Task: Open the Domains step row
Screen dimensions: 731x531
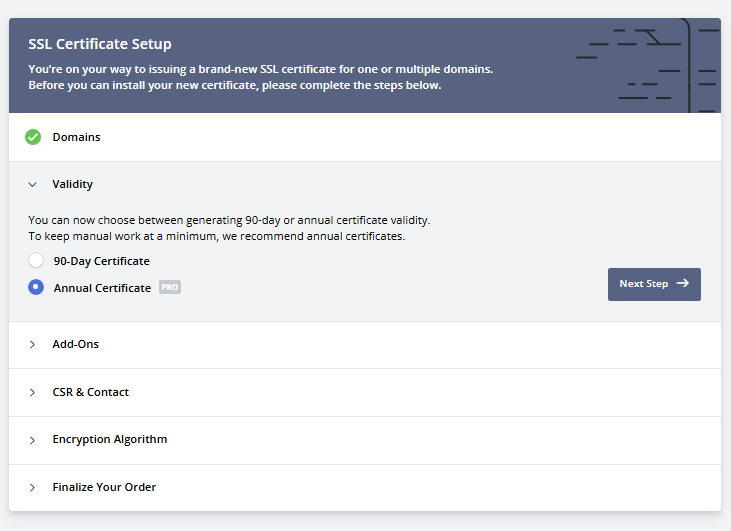Action: point(77,137)
